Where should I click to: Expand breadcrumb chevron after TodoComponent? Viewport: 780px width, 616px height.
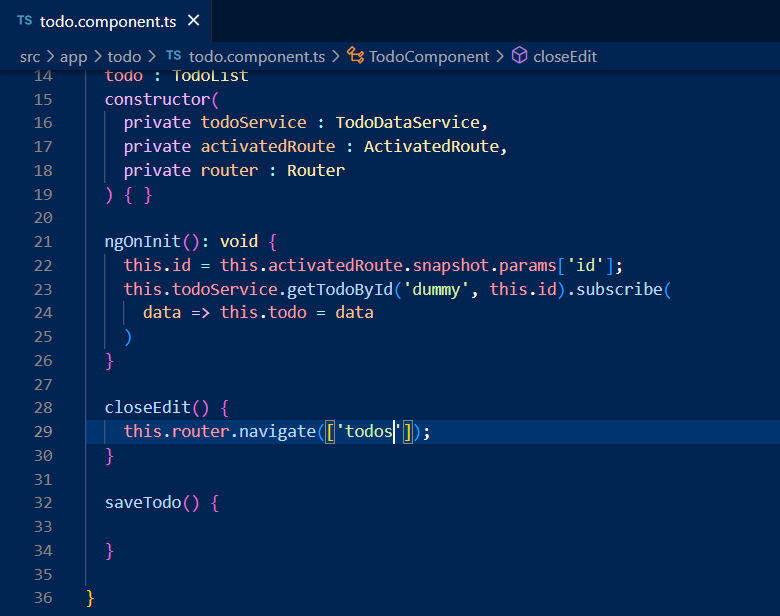[499, 57]
